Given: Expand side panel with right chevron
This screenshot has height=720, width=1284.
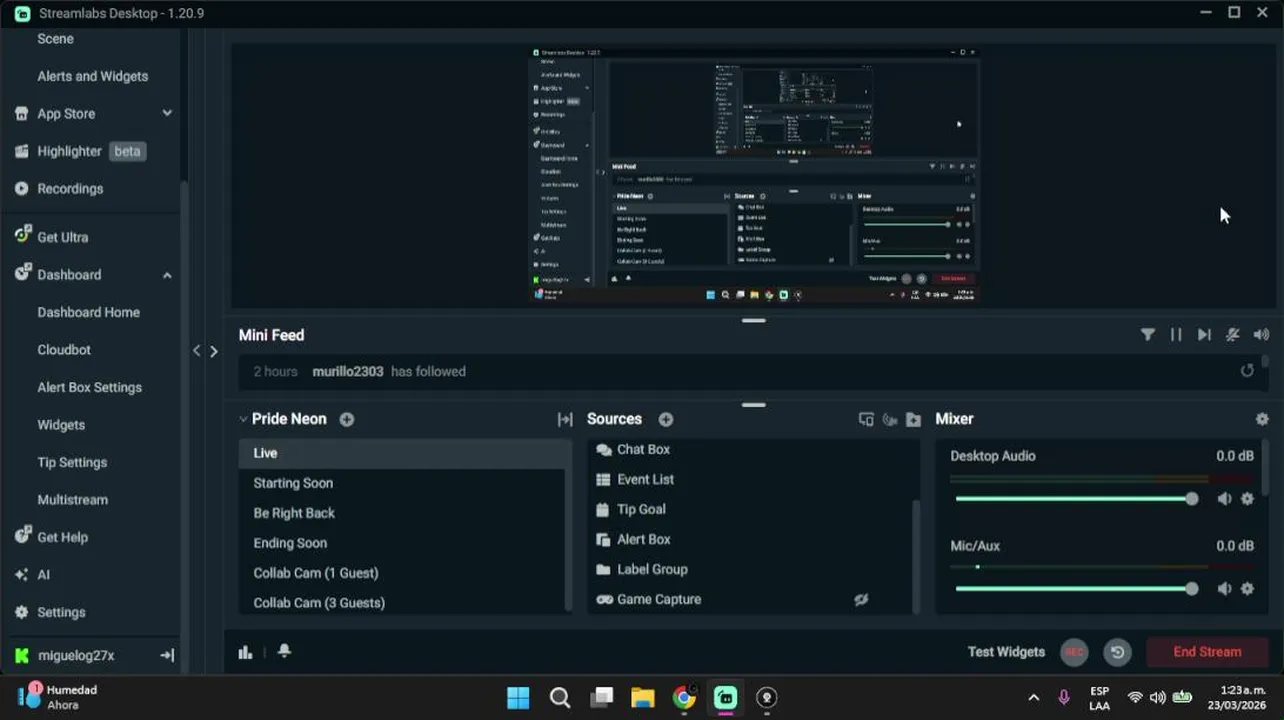Looking at the screenshot, I should coord(213,351).
